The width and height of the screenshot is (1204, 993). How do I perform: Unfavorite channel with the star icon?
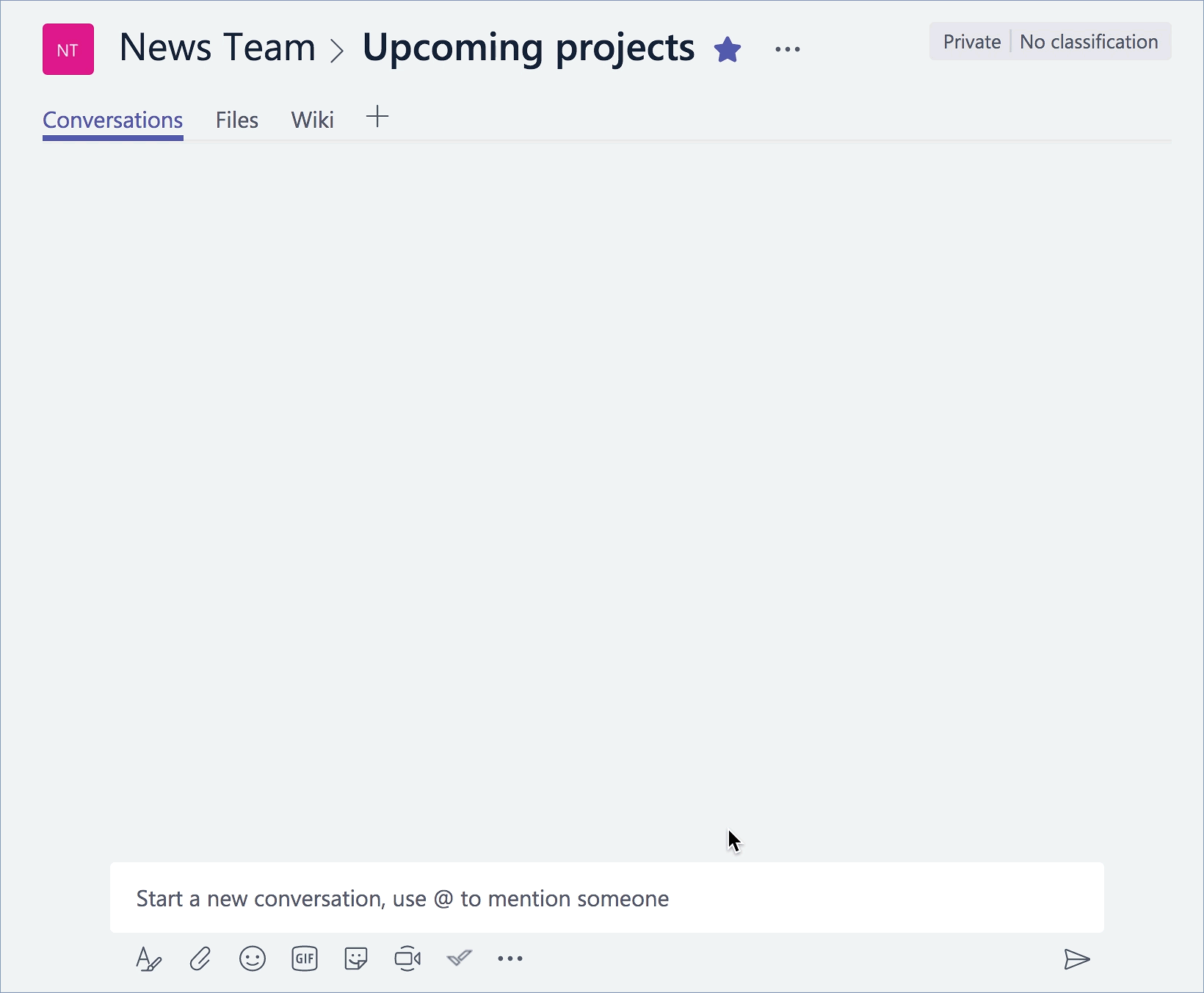(728, 50)
